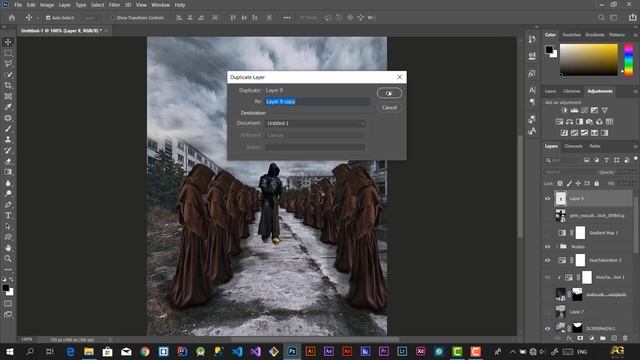The image size is (640, 360).
Task: Add a Levels adjustment
Action: tap(574, 110)
